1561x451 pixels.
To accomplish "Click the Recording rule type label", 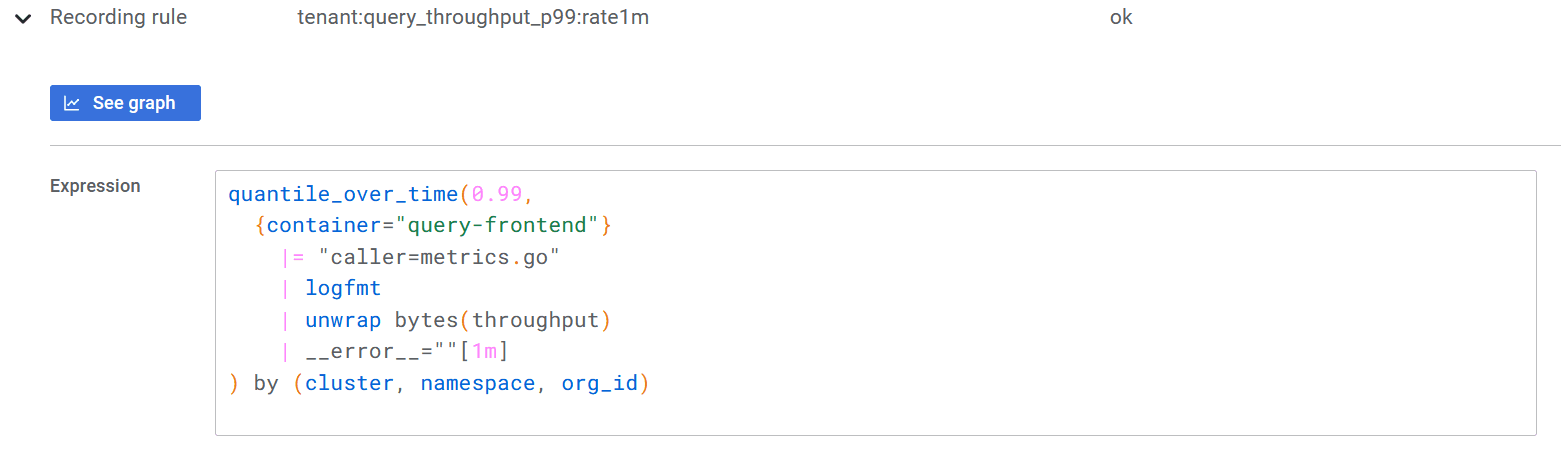I will [118, 17].
